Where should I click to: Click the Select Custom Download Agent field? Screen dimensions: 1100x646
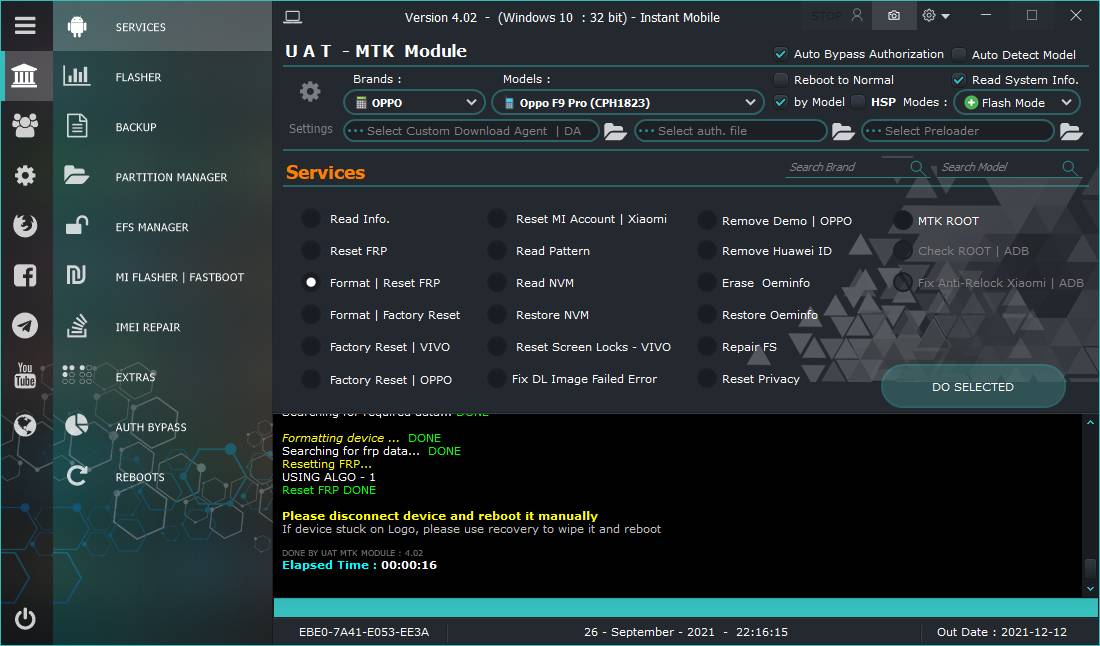[x=471, y=131]
